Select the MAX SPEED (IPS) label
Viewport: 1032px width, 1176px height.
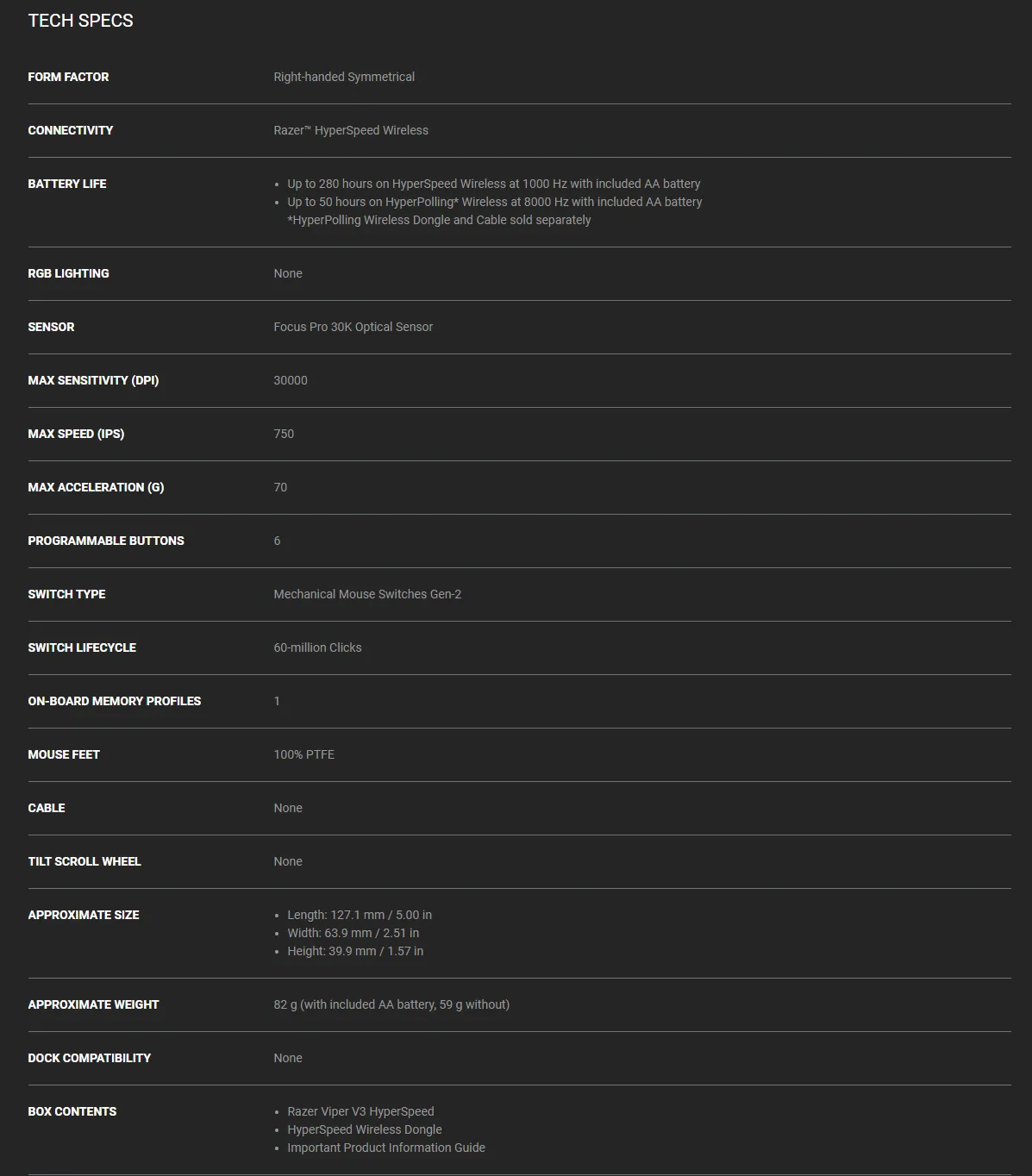(76, 434)
